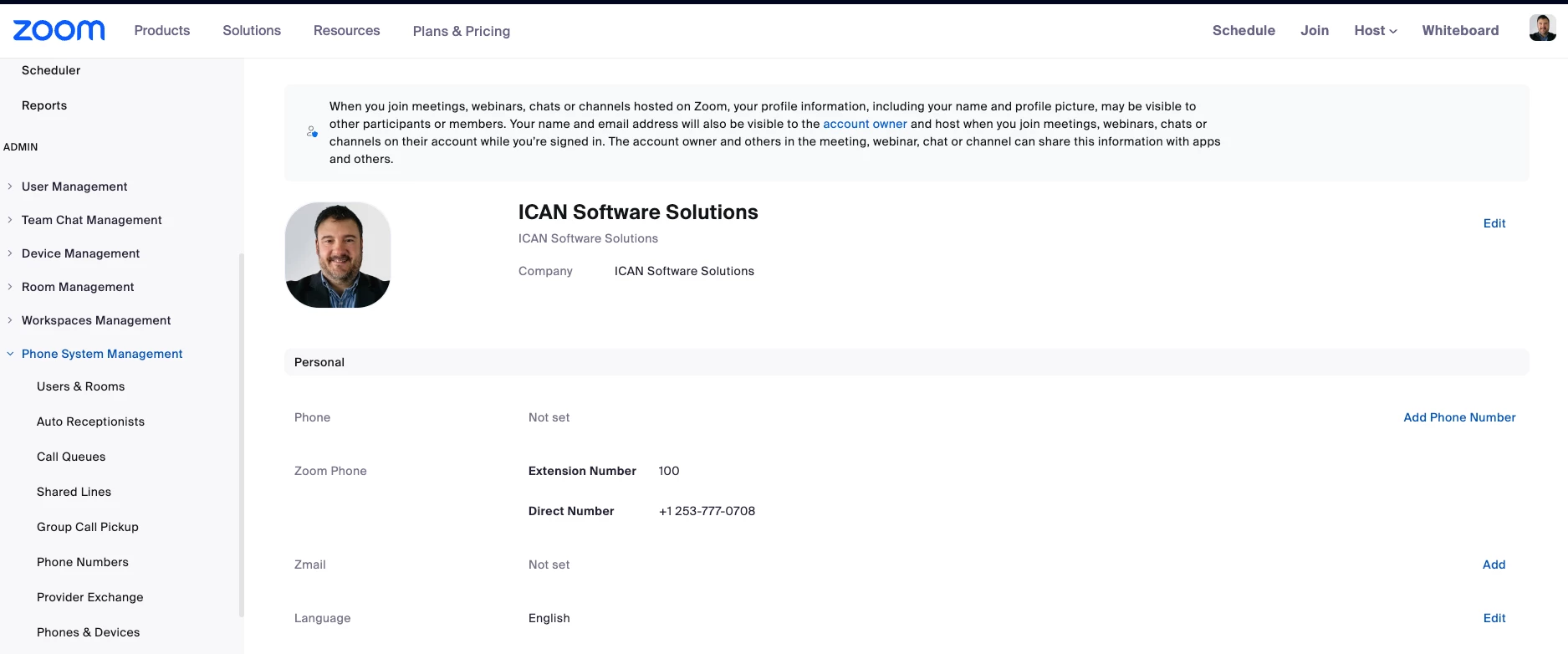Edit the Language setting
The height and width of the screenshot is (654, 1568).
click(x=1494, y=618)
